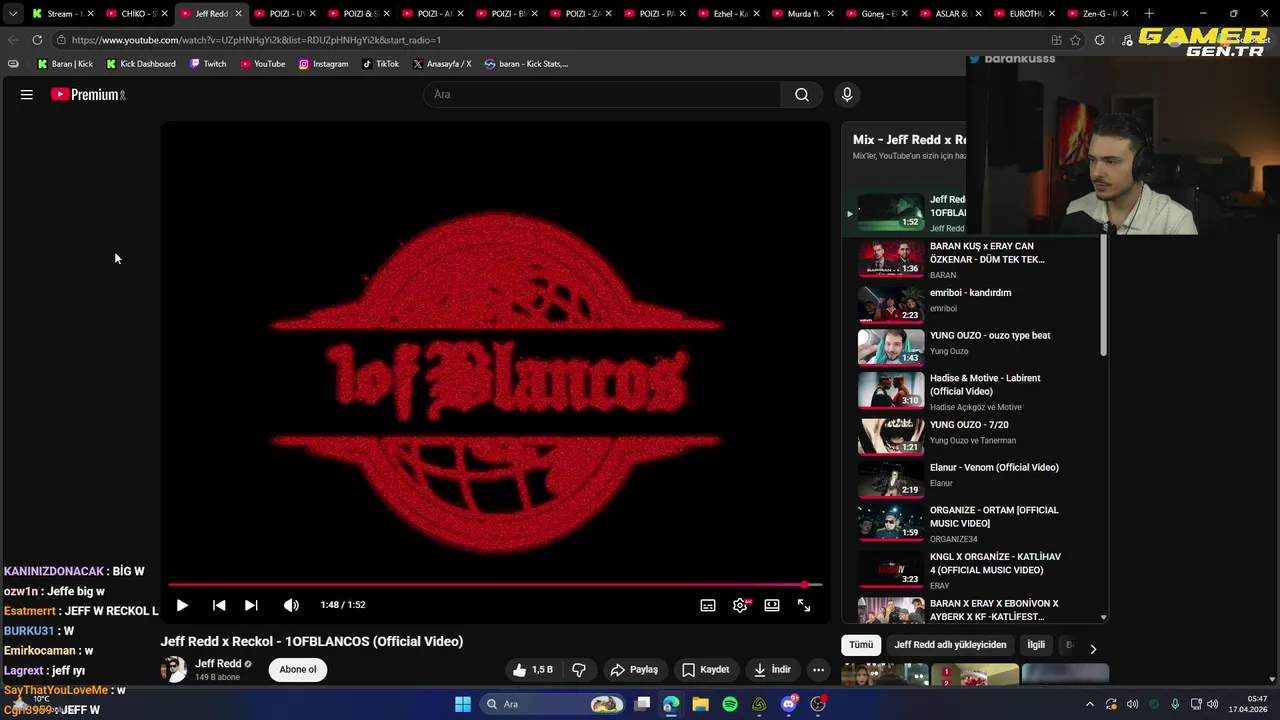1280x720 pixels.
Task: Open the video player settings gear
Action: pyautogui.click(x=740, y=605)
